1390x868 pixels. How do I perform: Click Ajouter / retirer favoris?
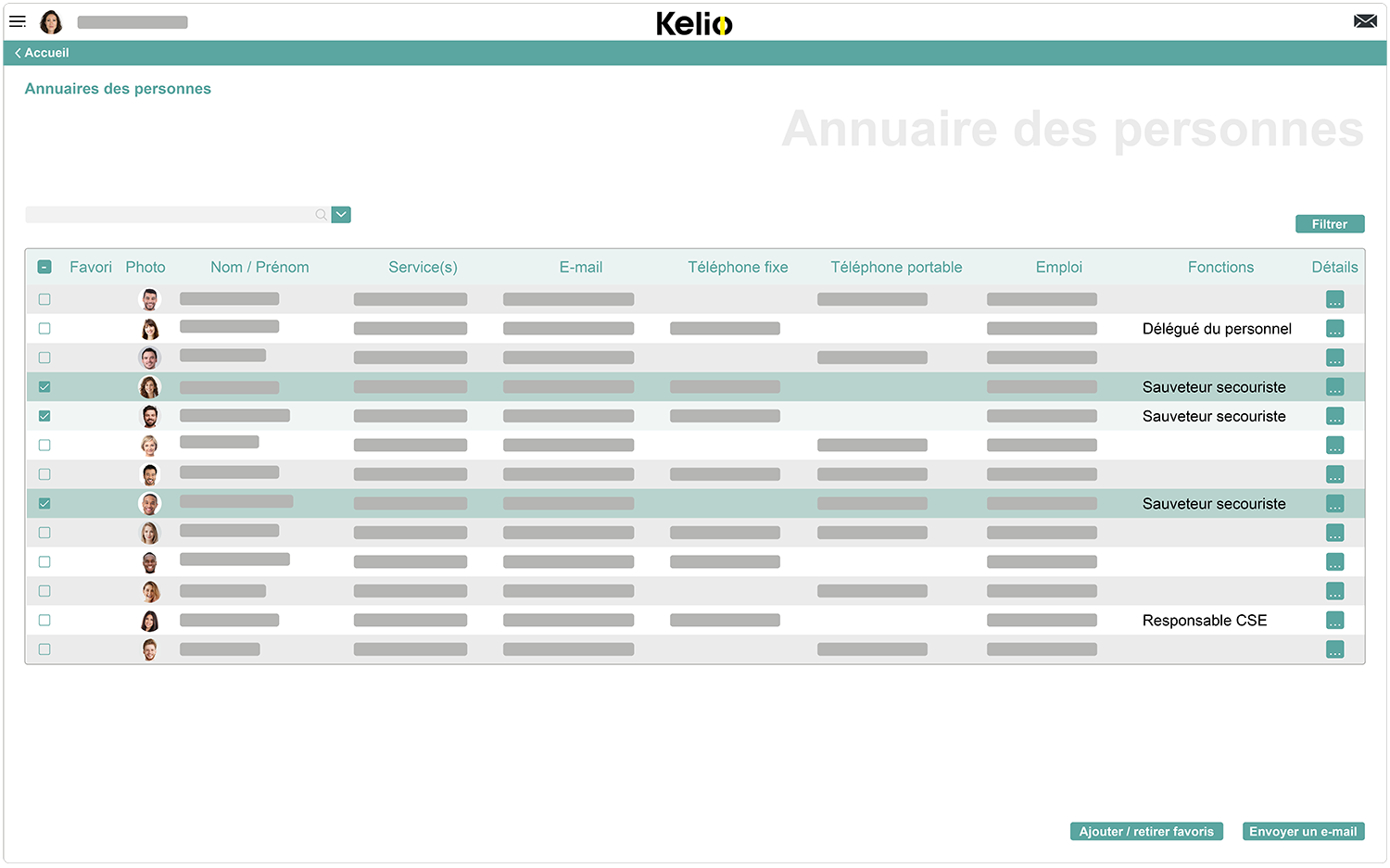1146,831
